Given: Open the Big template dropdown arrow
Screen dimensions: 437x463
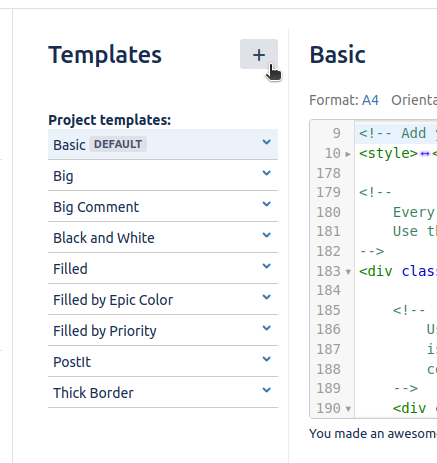Looking at the screenshot, I should (266, 173).
